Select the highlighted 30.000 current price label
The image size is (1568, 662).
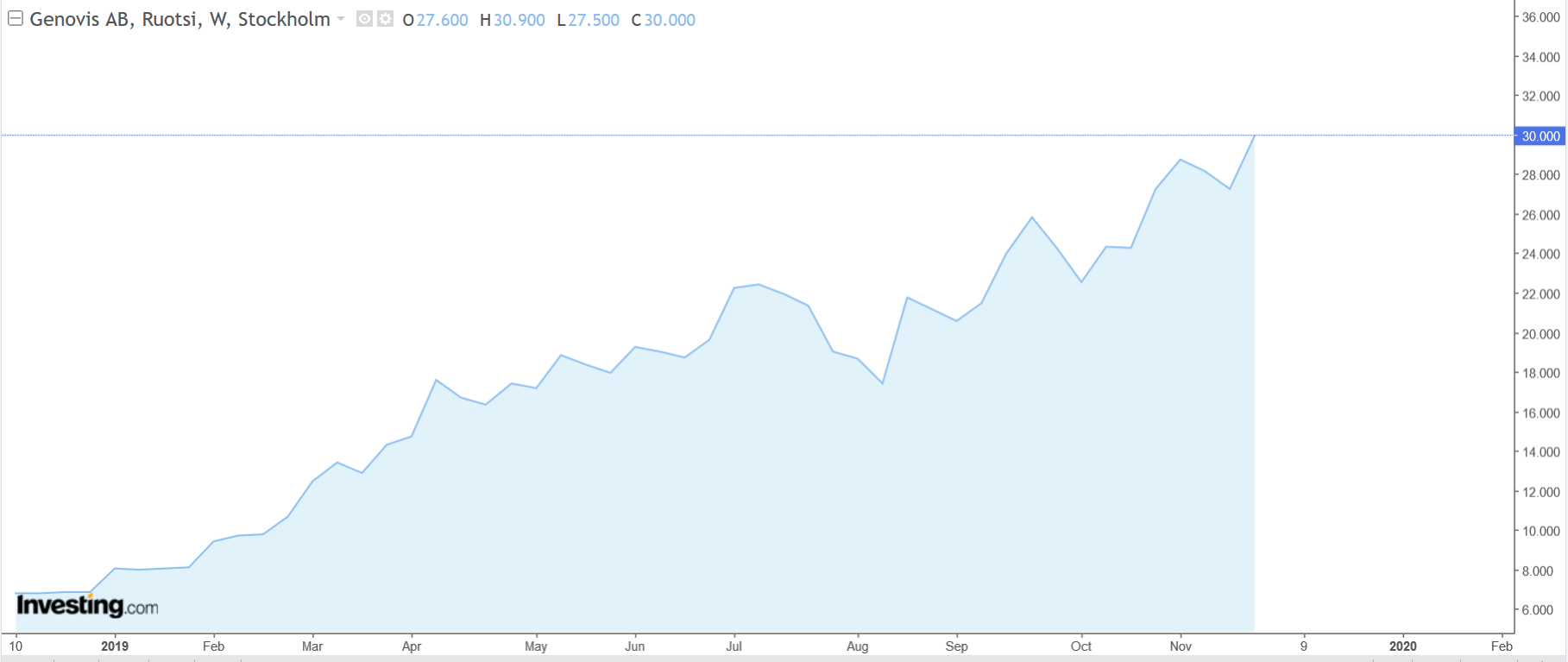pos(1540,136)
